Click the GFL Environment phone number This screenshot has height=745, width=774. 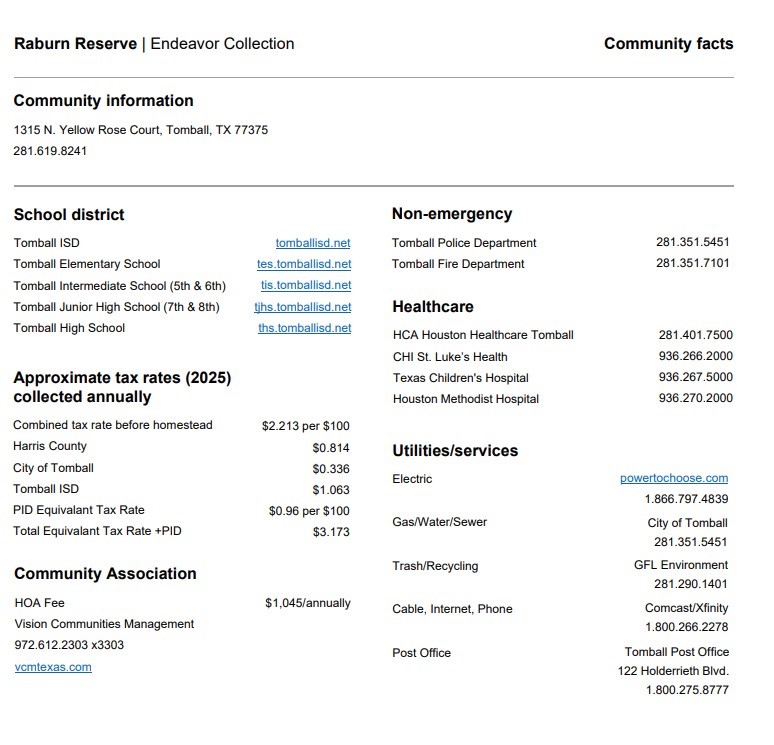tap(691, 584)
